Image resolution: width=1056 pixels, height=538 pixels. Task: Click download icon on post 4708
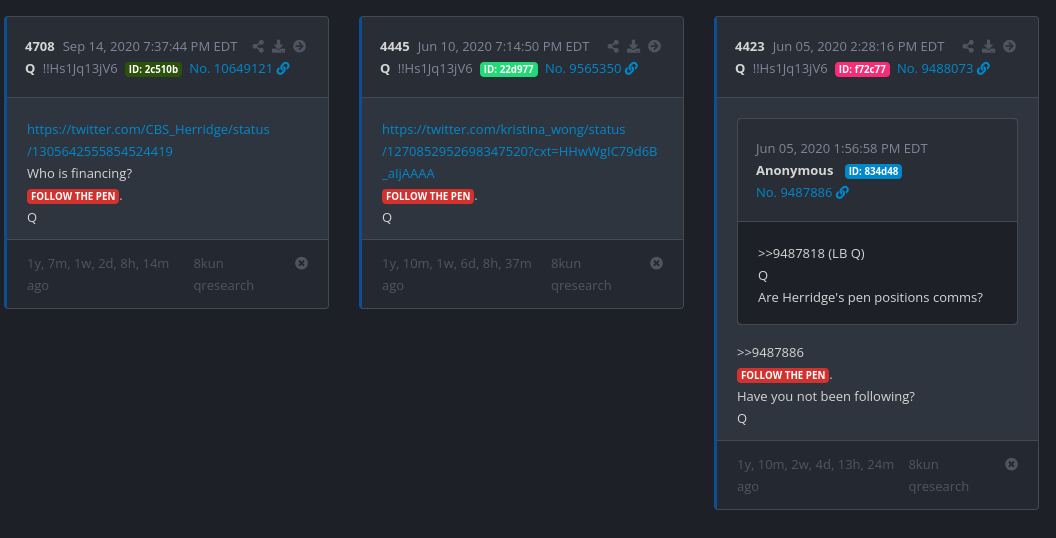[279, 46]
